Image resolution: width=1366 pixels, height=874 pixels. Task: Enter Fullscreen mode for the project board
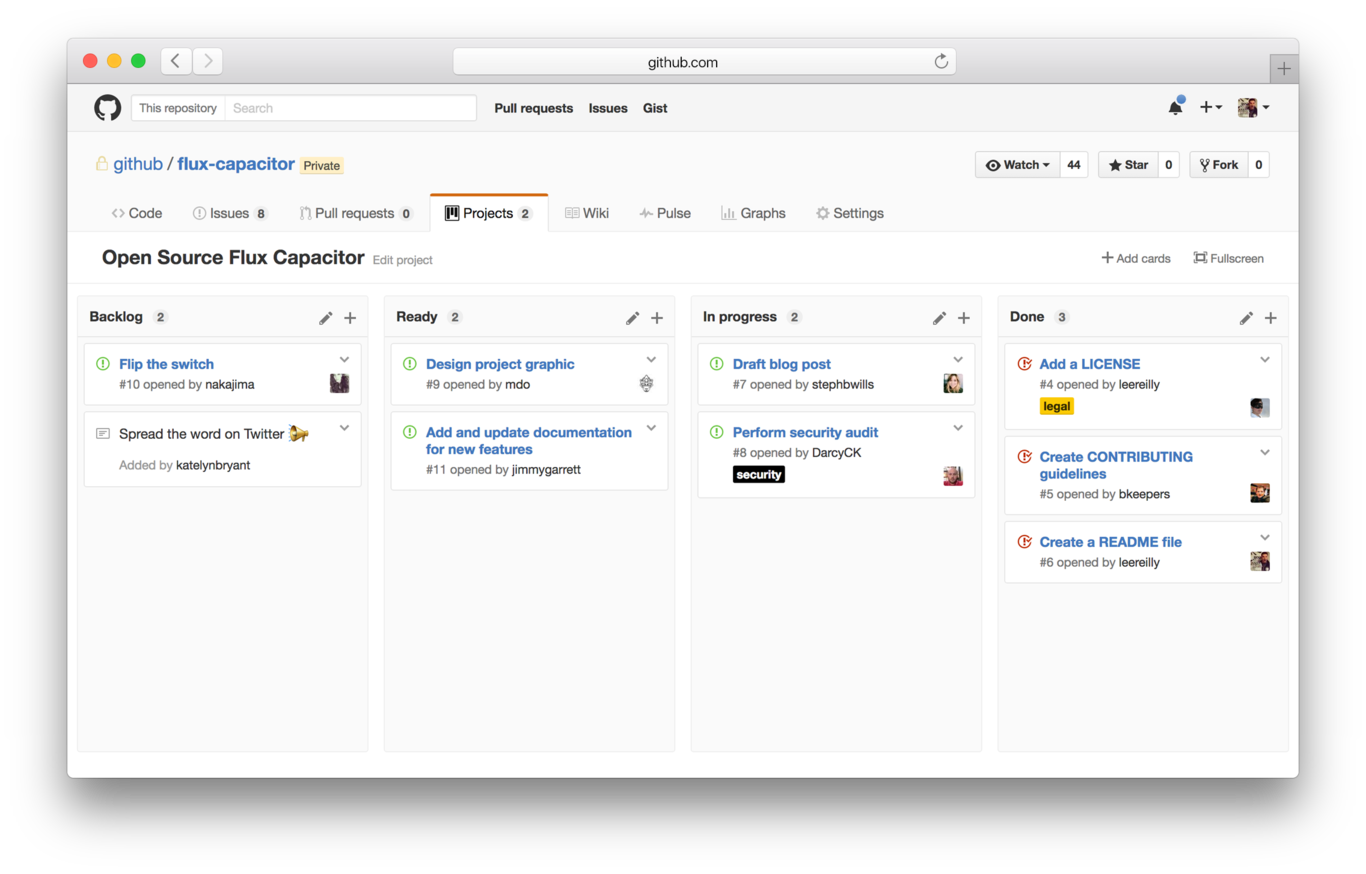click(1228, 258)
